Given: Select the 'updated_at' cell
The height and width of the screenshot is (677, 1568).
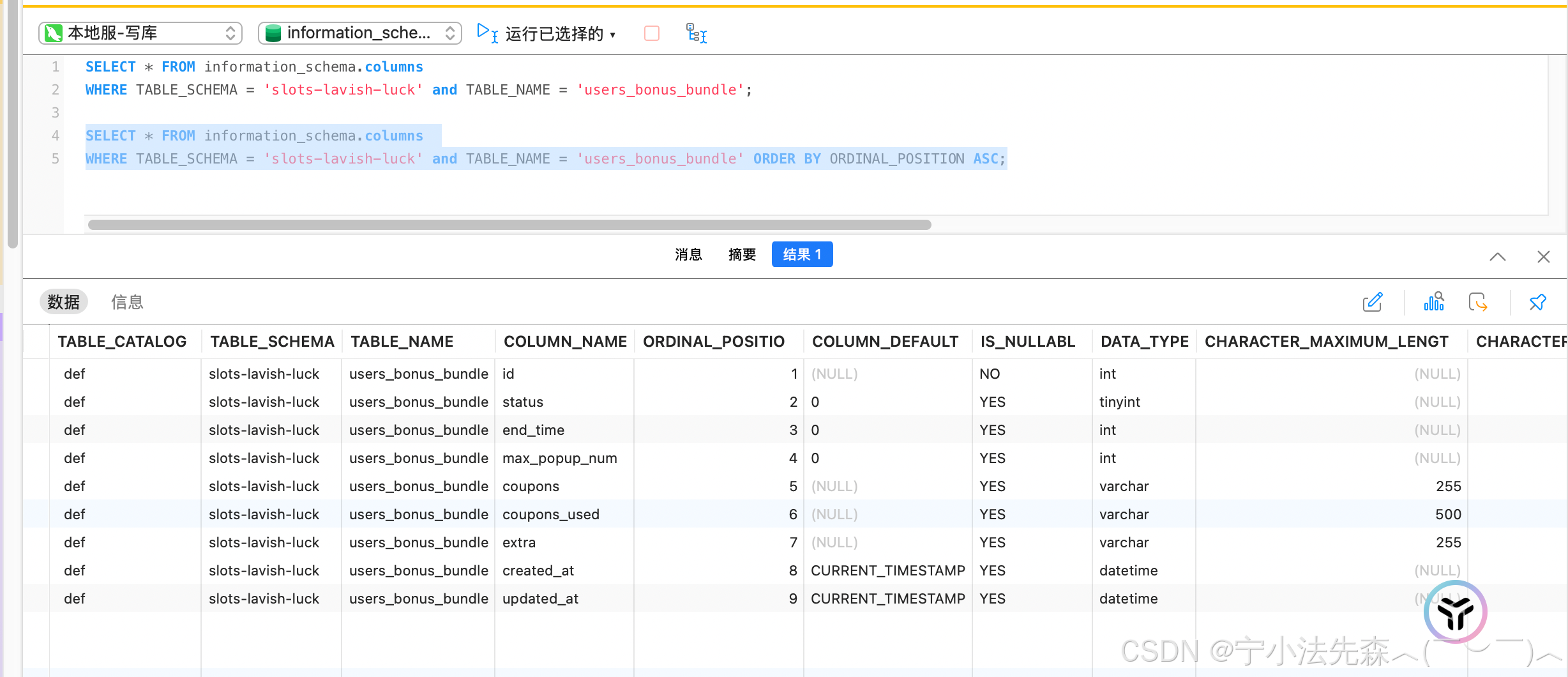Looking at the screenshot, I should [x=564, y=598].
